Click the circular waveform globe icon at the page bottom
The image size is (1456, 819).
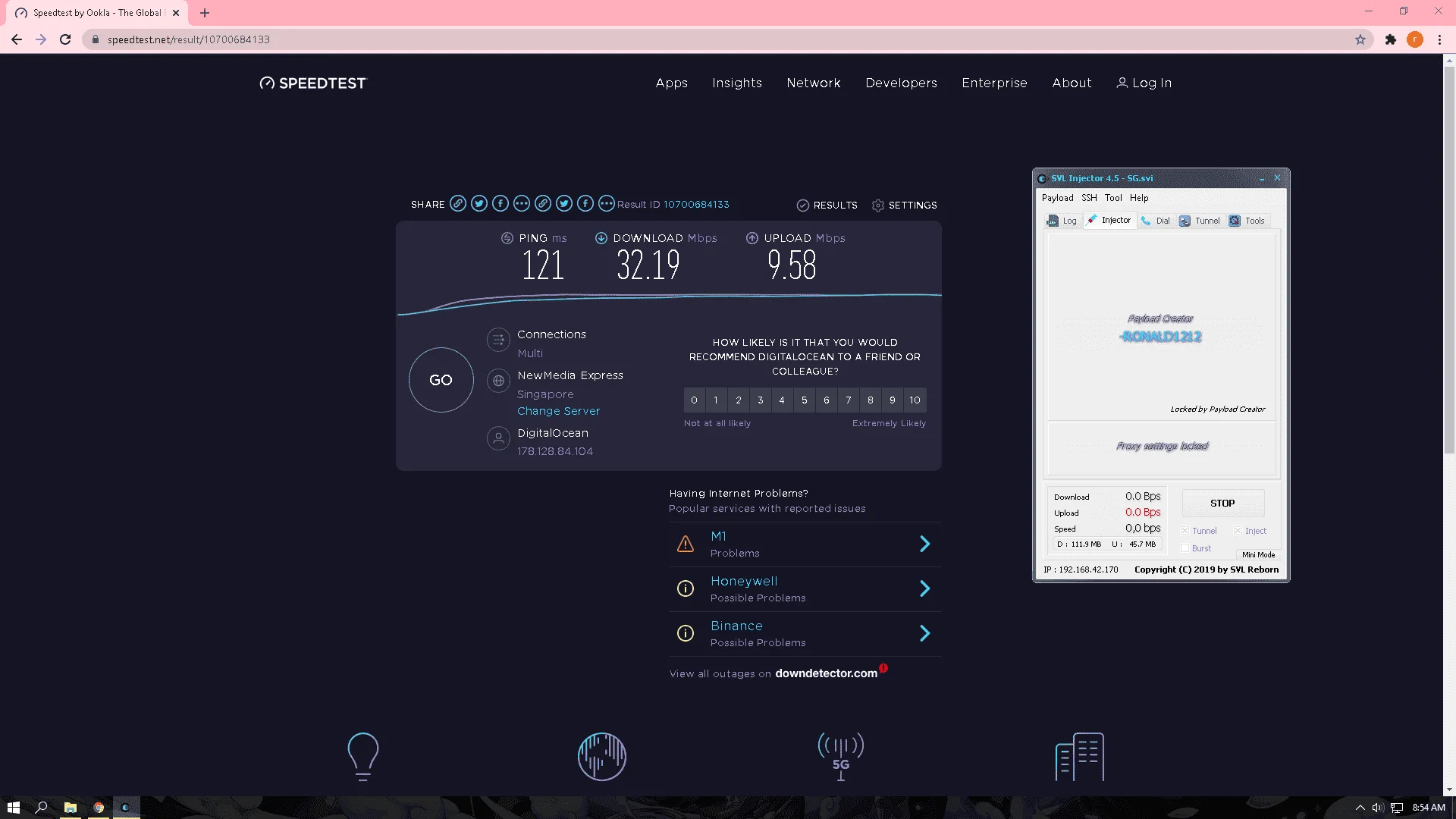[x=602, y=756]
